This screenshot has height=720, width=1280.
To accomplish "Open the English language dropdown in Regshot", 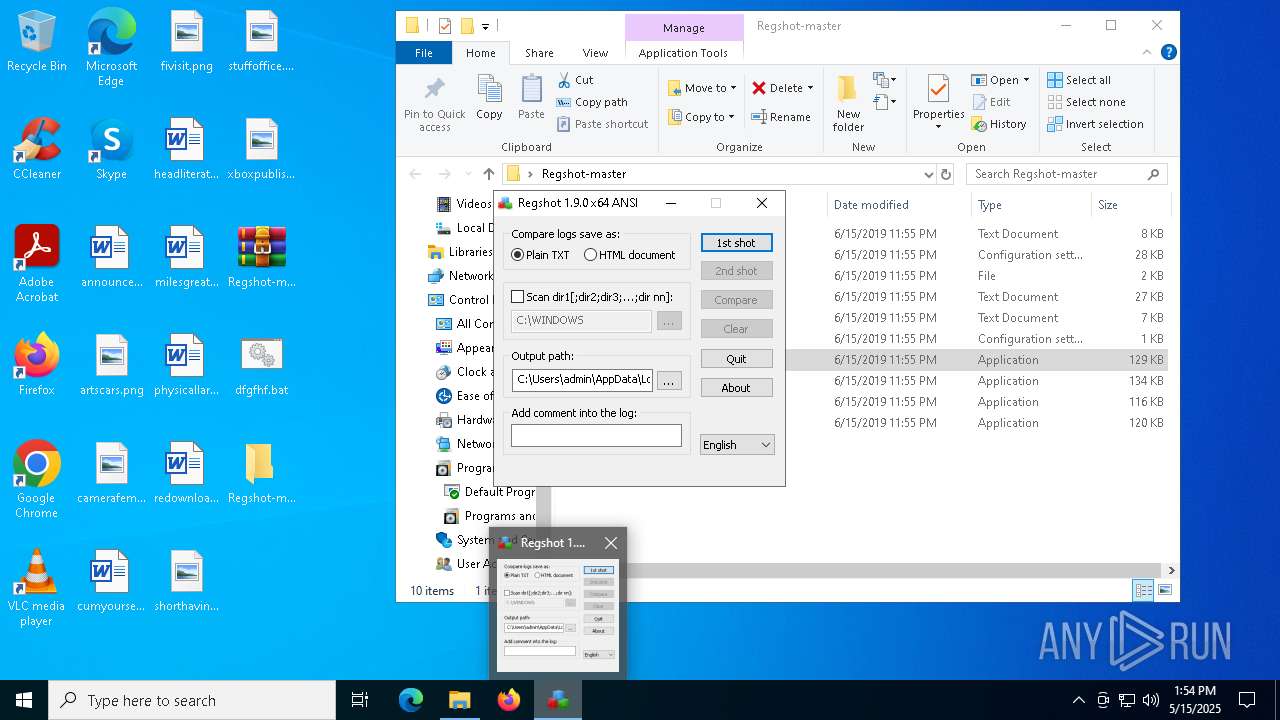I will click(x=737, y=445).
